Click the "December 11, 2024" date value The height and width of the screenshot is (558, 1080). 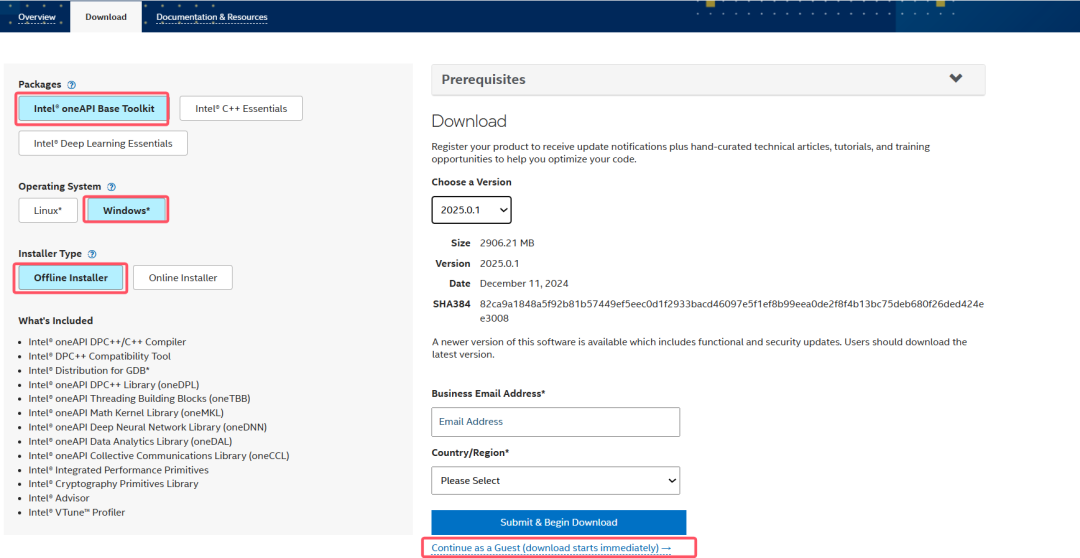click(524, 283)
